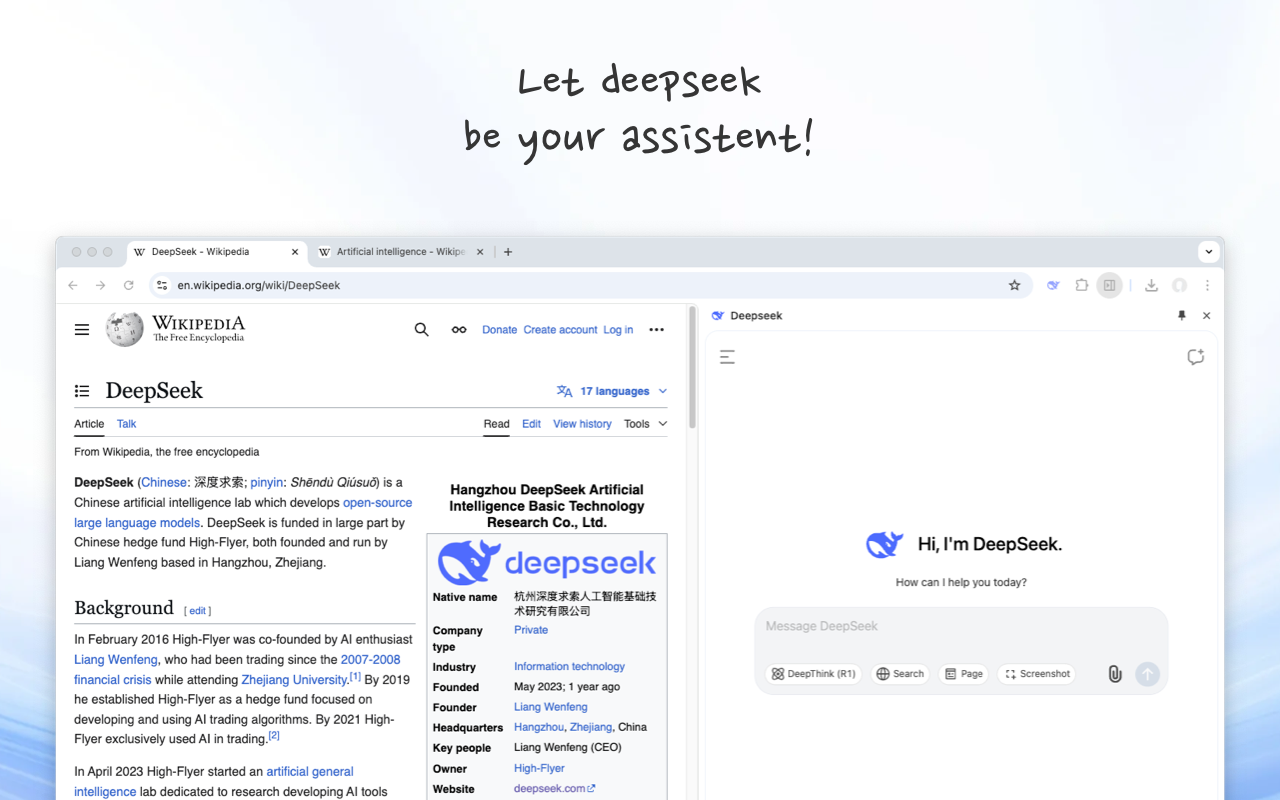Send the message with arrow button
This screenshot has height=800, width=1280.
coord(1147,674)
